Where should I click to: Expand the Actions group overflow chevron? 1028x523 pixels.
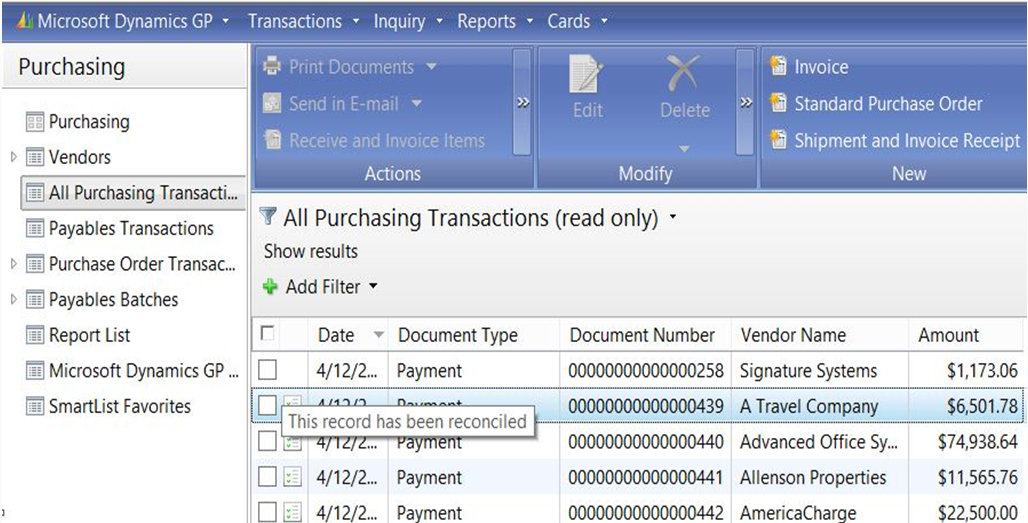click(x=523, y=102)
